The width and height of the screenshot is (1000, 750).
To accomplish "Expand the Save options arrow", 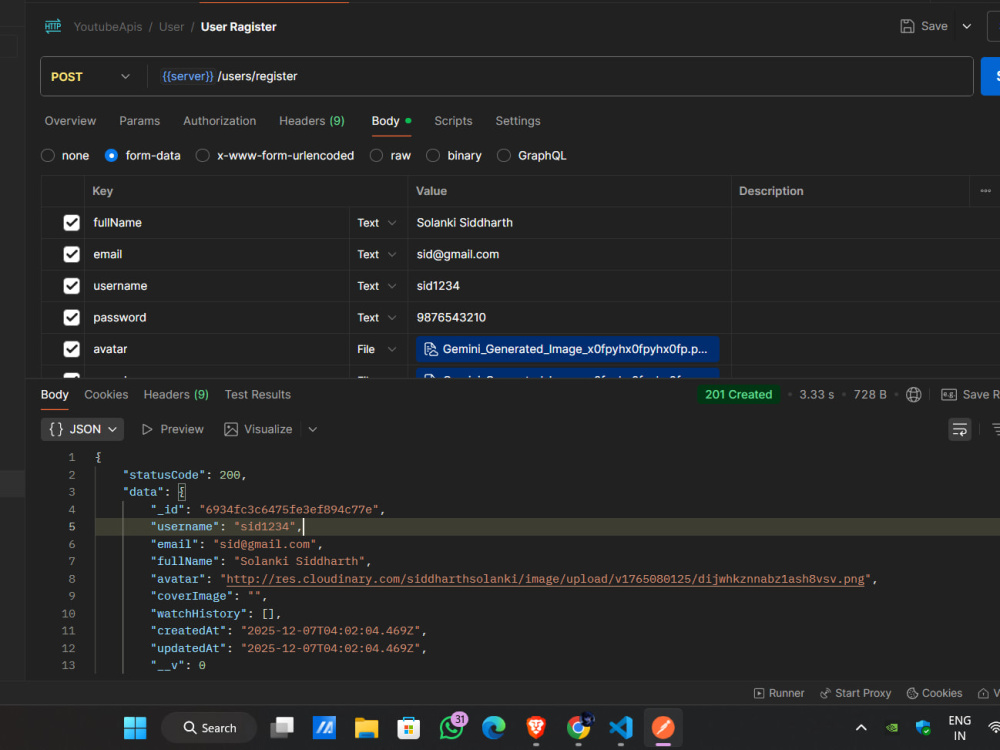I will tap(967, 26).
